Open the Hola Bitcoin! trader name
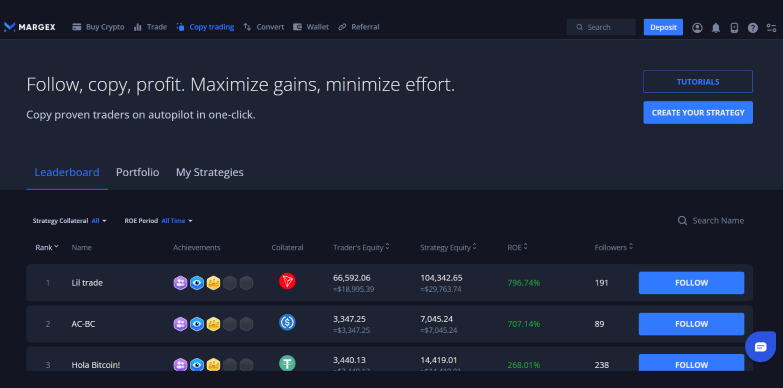The height and width of the screenshot is (388, 783). 95,365
